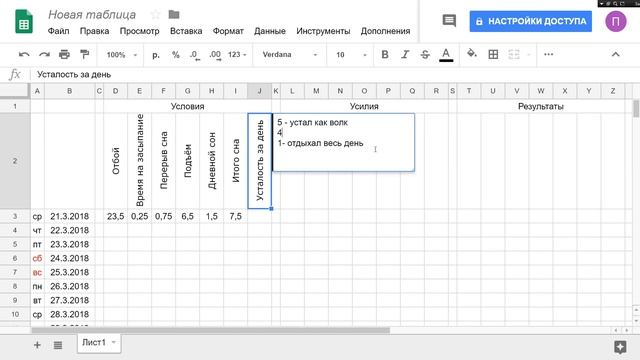Select column J header
The image size is (640, 360).
(x=259, y=91)
